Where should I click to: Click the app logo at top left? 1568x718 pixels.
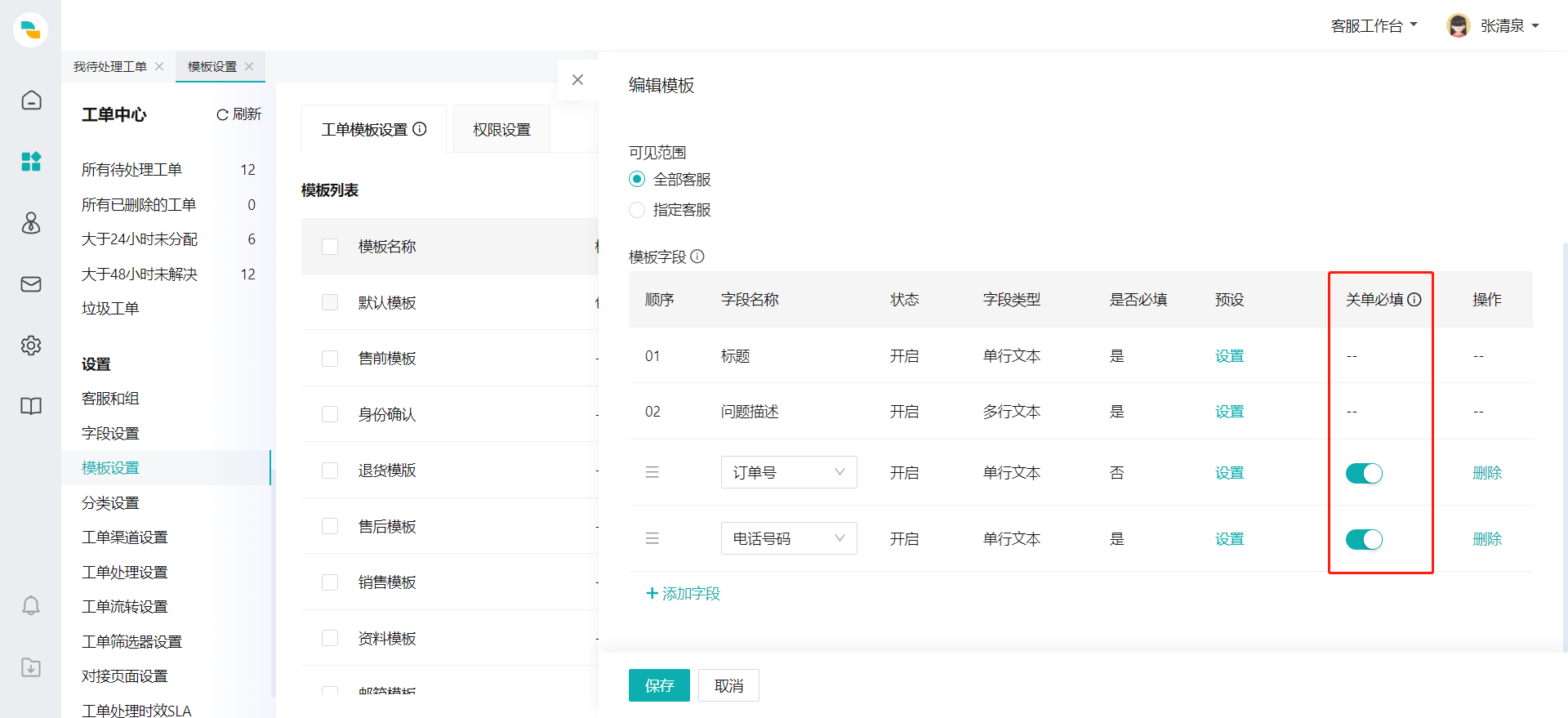tap(31, 29)
